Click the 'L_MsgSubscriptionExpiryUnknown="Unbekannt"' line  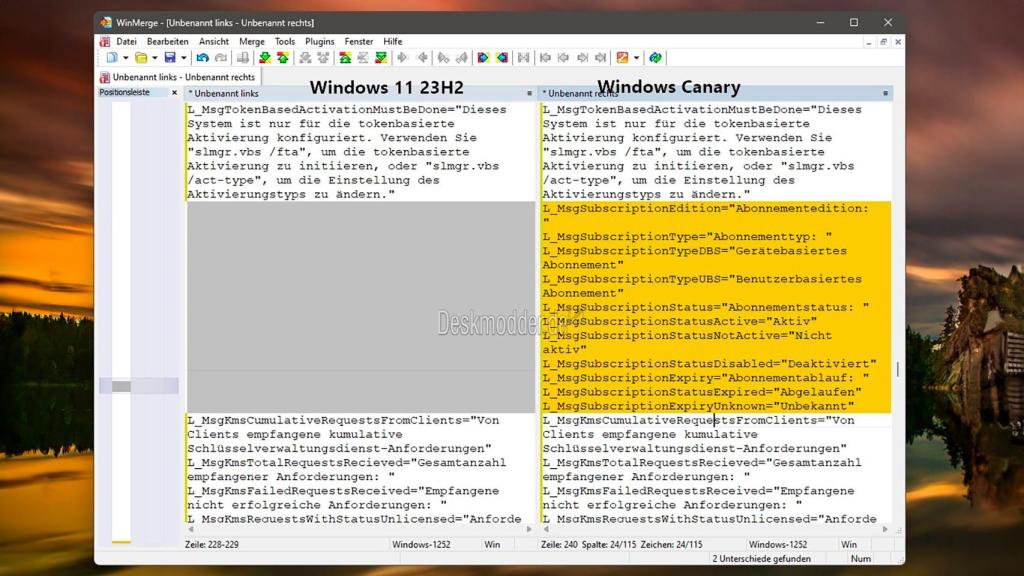tap(698, 406)
